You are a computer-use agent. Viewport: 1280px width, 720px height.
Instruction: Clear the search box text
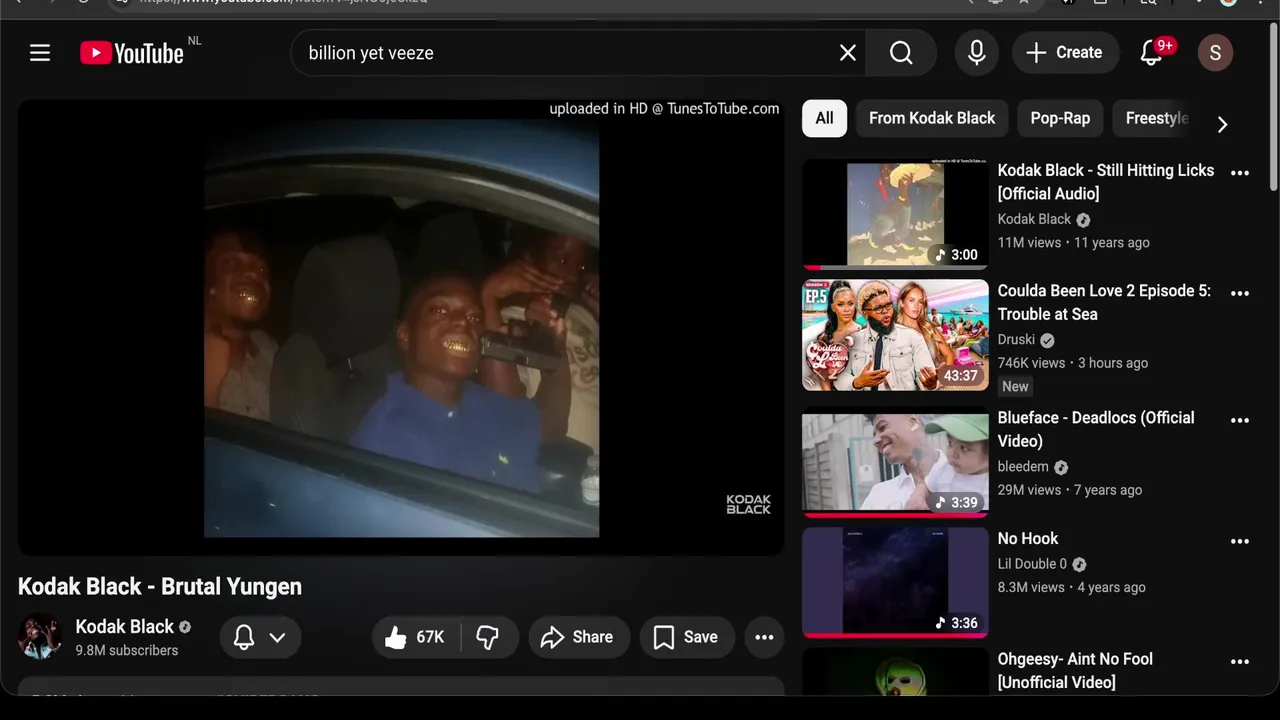click(x=848, y=53)
